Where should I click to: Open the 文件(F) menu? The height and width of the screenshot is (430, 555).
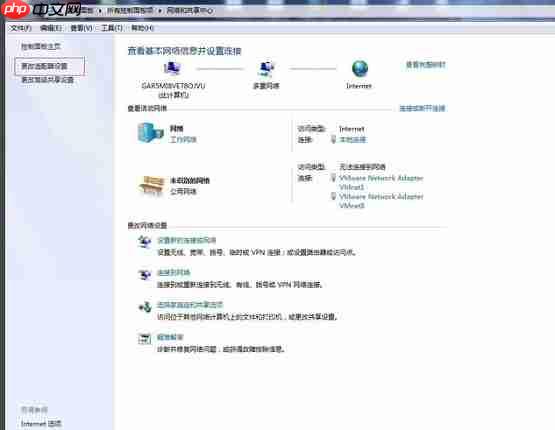pos(21,28)
